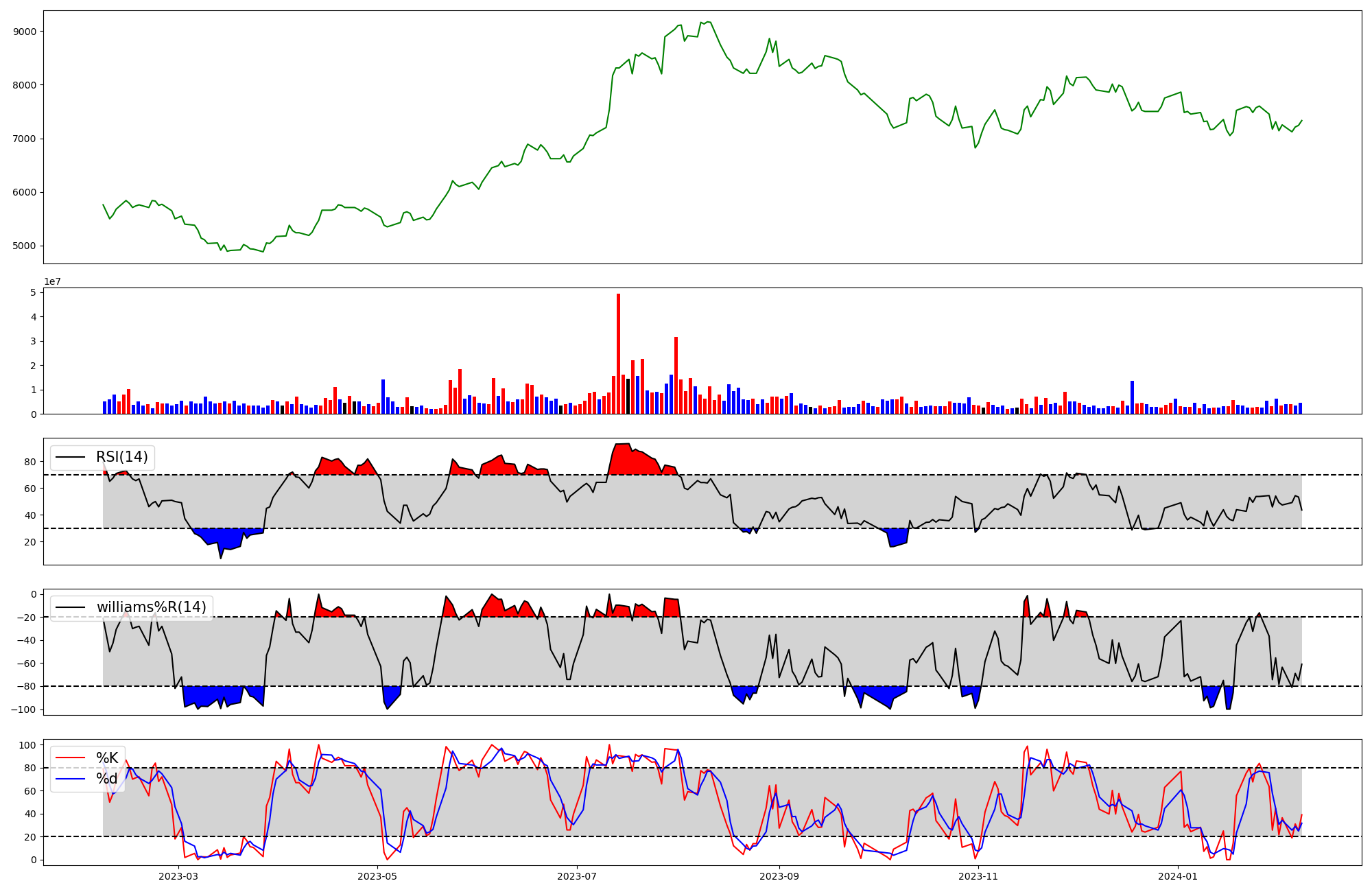Click the blue %d legend entry
Viewport: 1372px width, 892px height.
point(106,779)
